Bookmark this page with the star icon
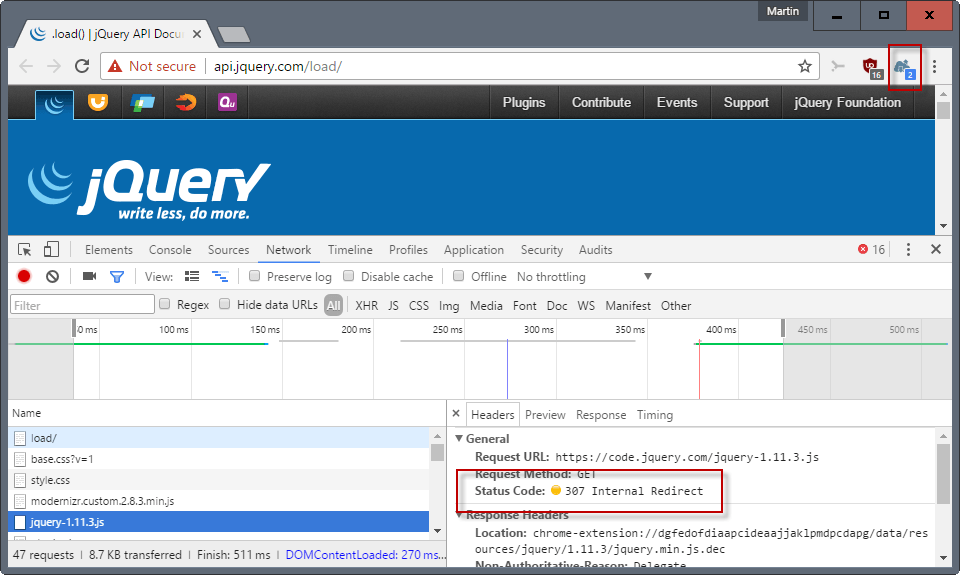The height and width of the screenshot is (575, 960). pyautogui.click(x=804, y=66)
